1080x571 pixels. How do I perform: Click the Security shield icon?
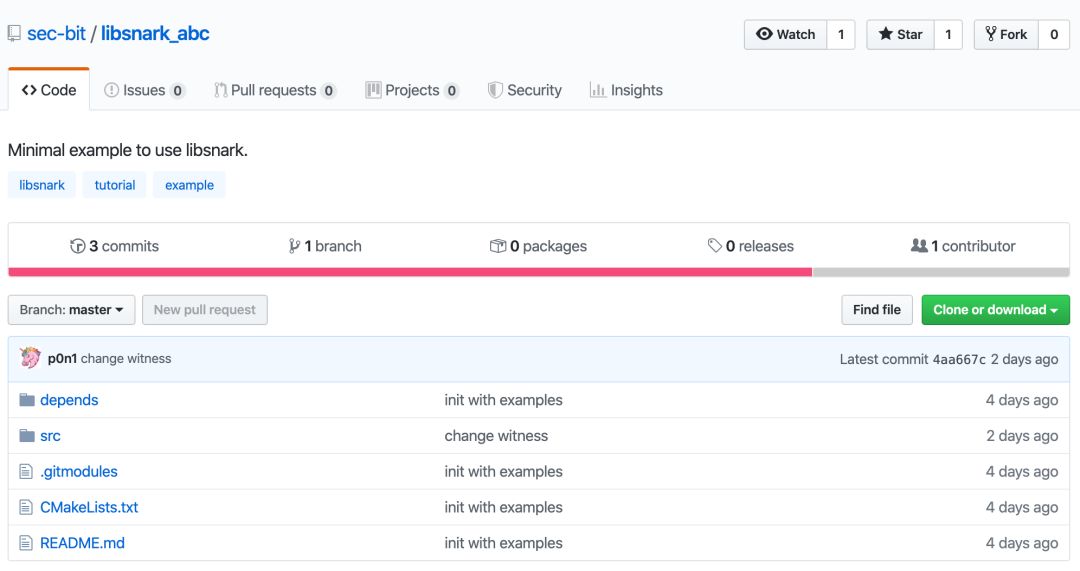[x=495, y=90]
